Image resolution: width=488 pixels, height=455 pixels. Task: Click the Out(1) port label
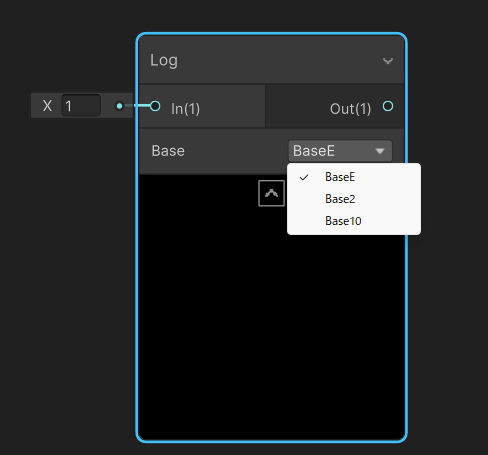point(350,109)
